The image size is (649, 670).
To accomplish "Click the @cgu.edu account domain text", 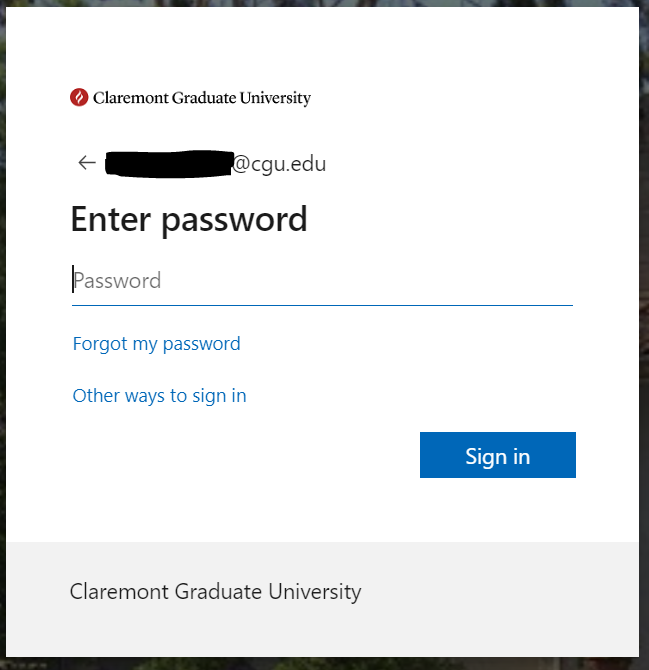I will click(279, 164).
